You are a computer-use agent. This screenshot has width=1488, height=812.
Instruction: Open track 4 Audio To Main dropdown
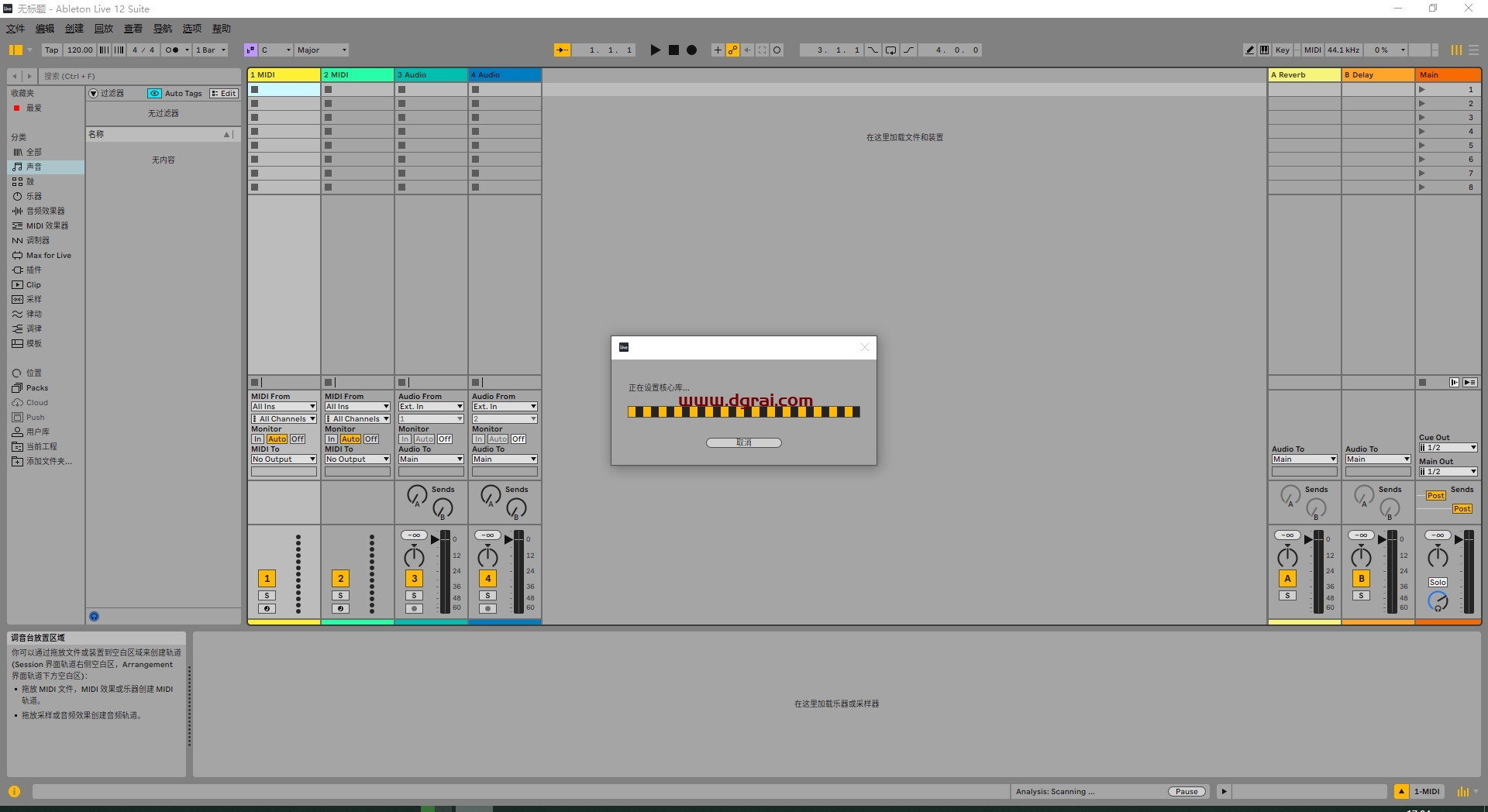(x=505, y=459)
